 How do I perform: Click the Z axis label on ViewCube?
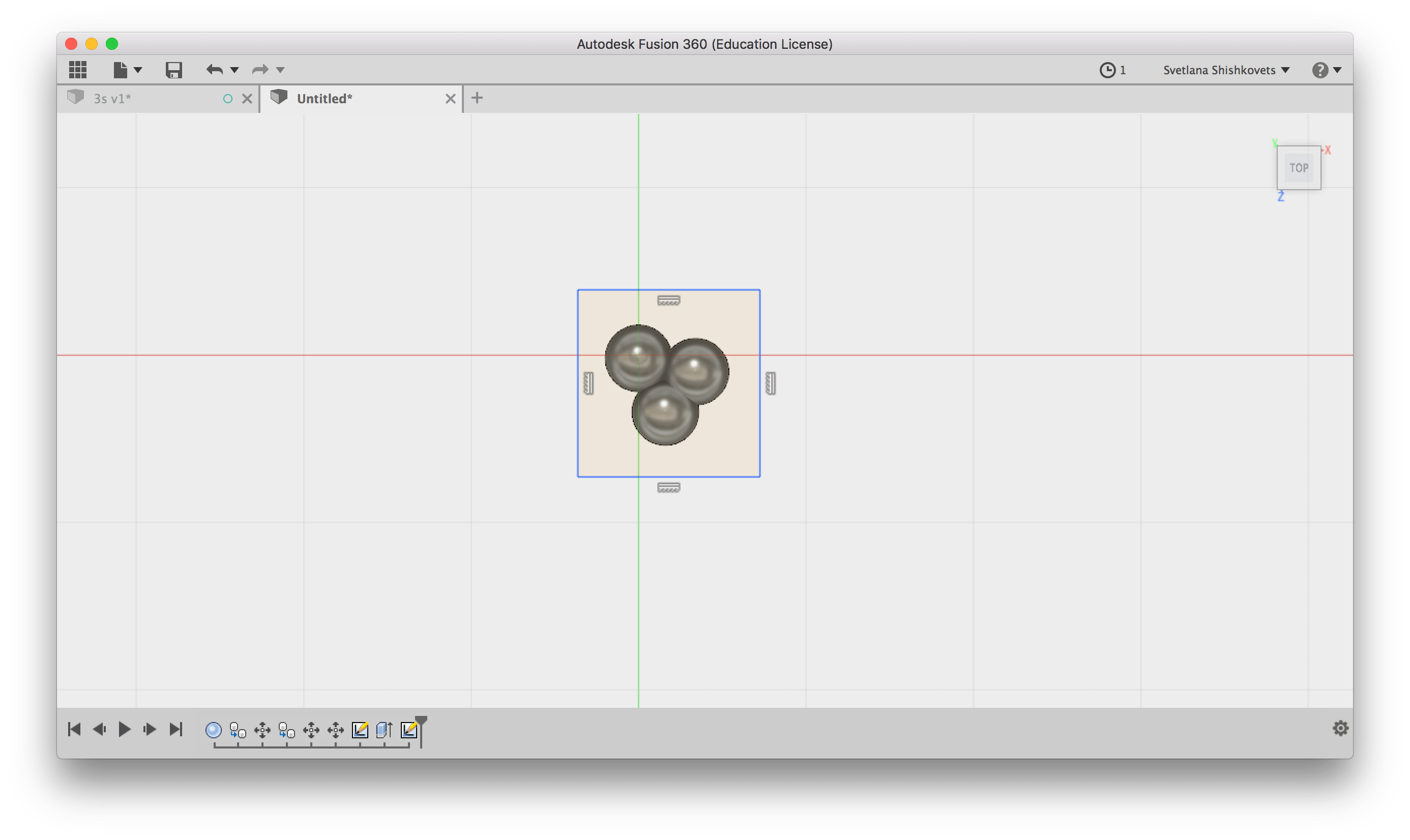click(x=1281, y=196)
